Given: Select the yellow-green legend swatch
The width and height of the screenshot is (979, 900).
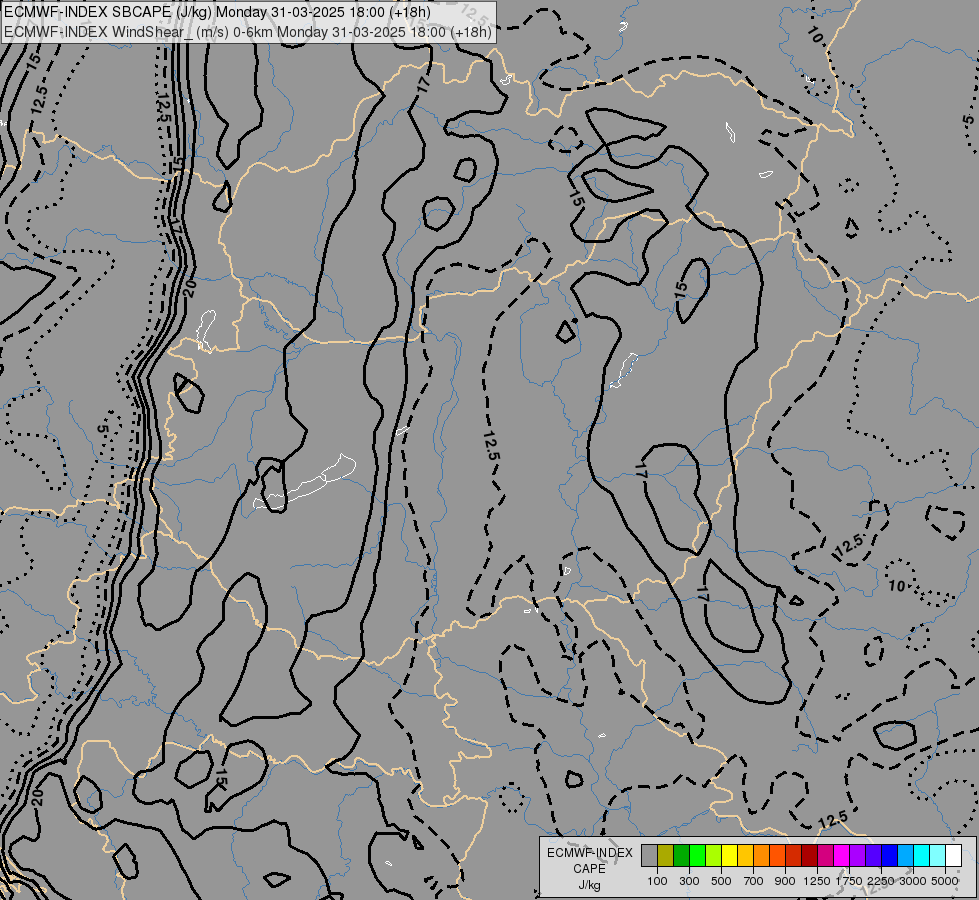Looking at the screenshot, I should 714,855.
